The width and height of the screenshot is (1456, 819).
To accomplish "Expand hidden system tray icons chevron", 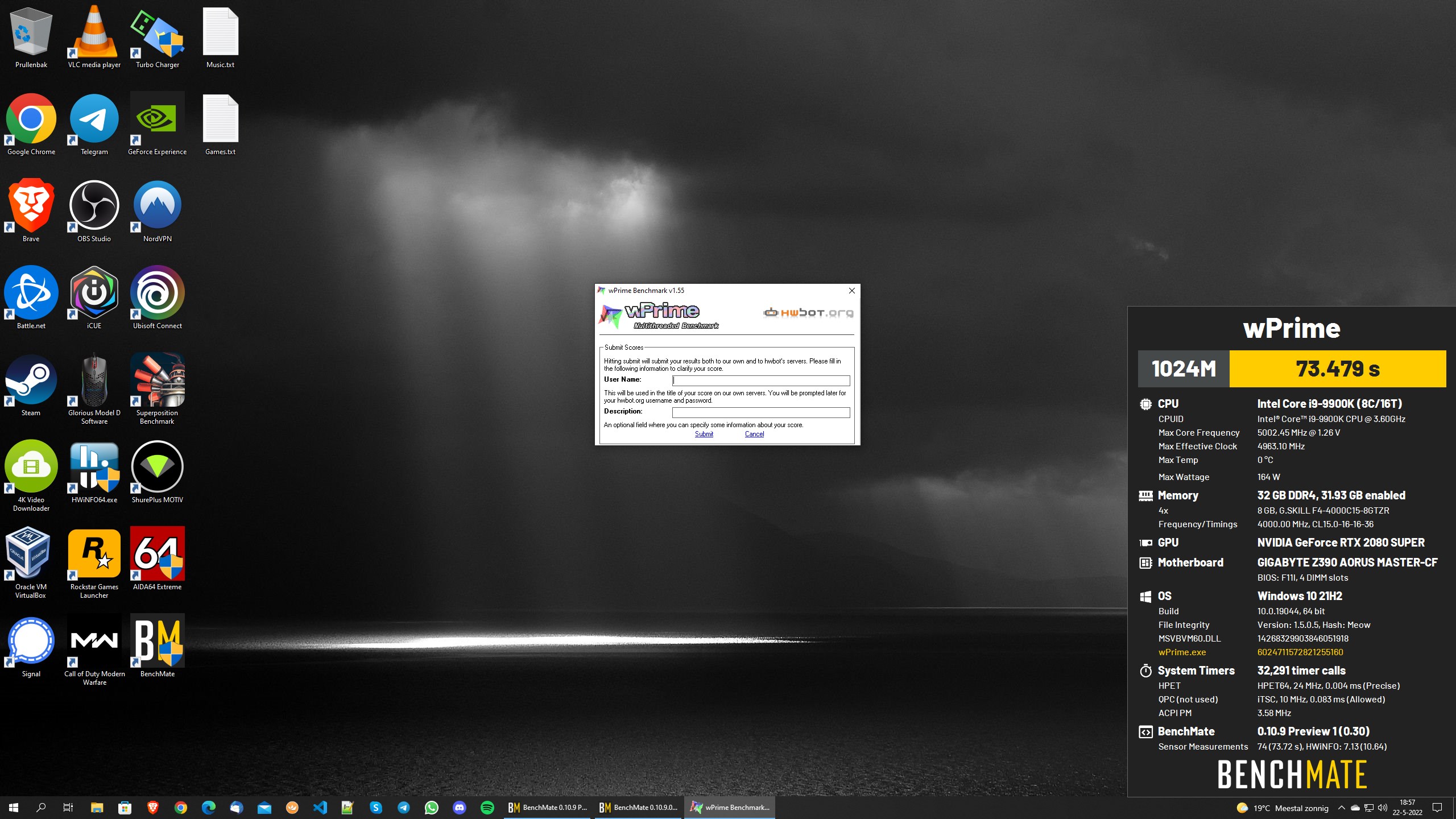I will pos(1342,808).
